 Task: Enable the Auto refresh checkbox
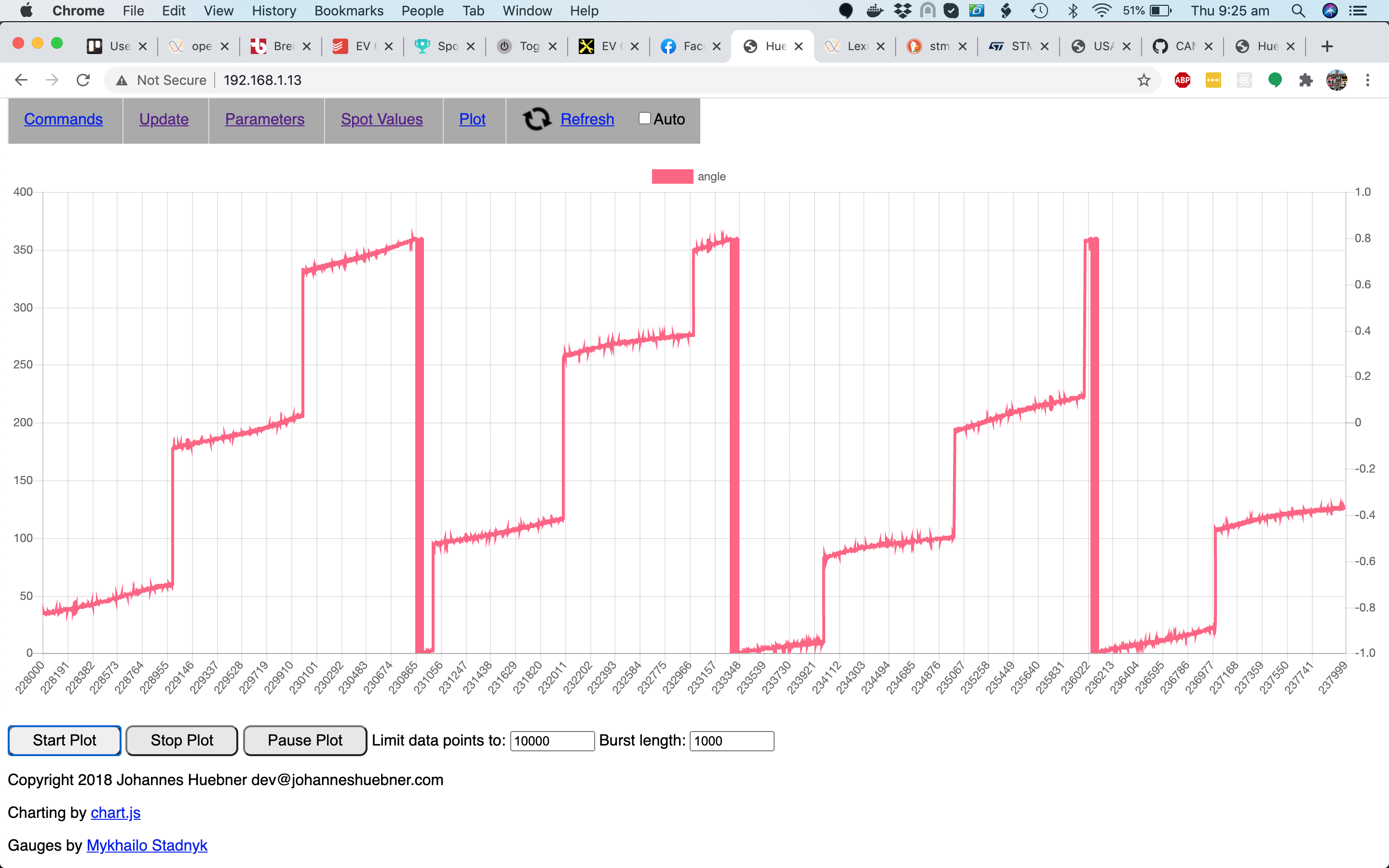click(644, 118)
